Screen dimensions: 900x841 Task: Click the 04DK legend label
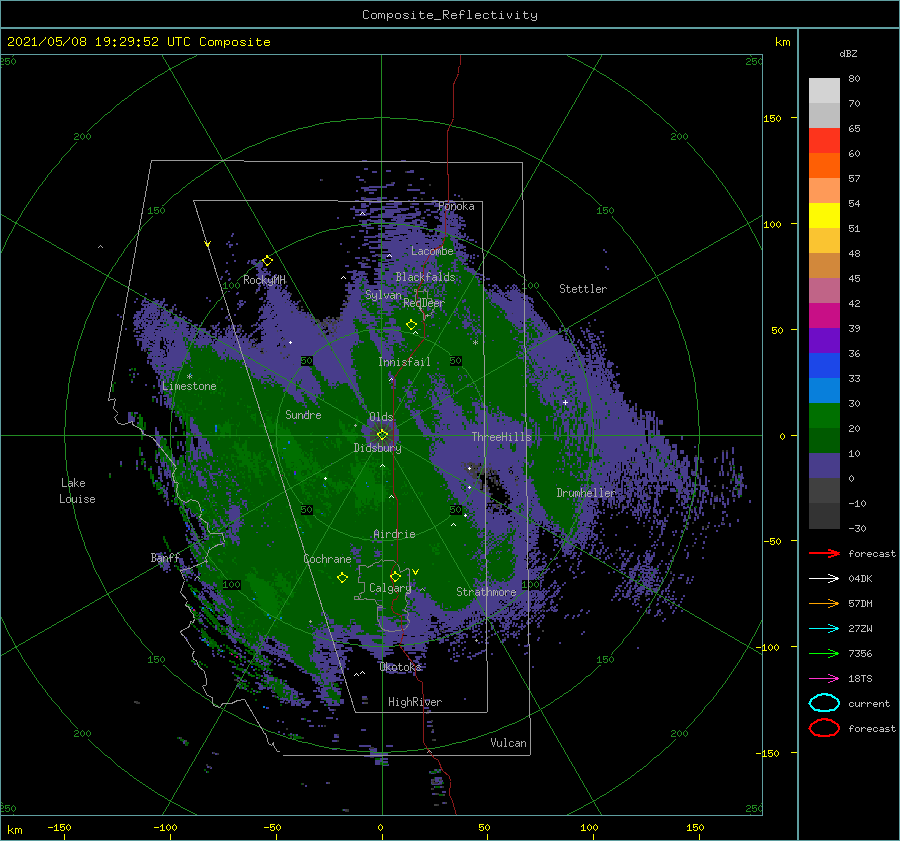[x=860, y=579]
